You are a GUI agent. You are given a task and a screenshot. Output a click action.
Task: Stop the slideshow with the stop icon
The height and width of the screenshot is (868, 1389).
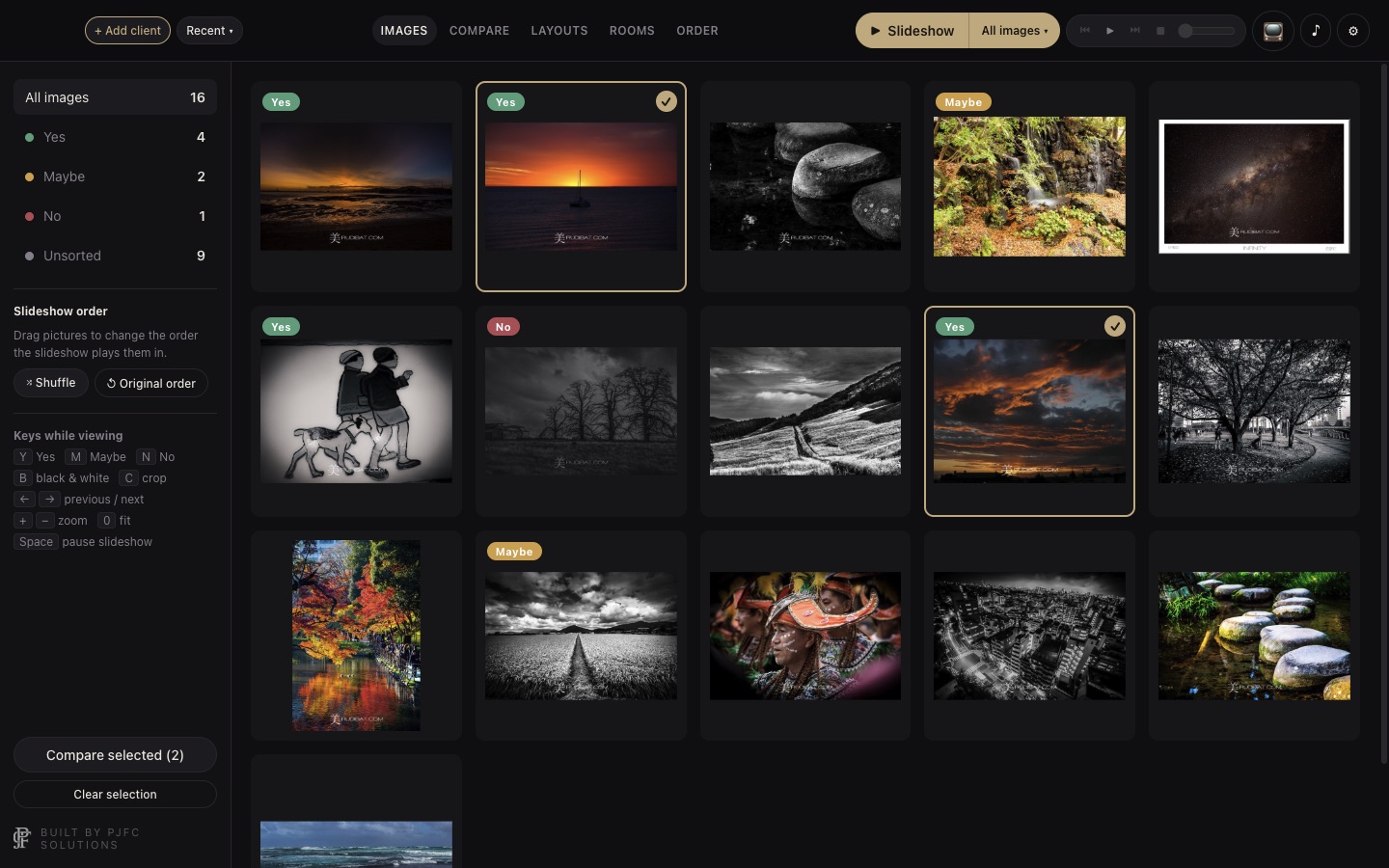[x=1160, y=31]
